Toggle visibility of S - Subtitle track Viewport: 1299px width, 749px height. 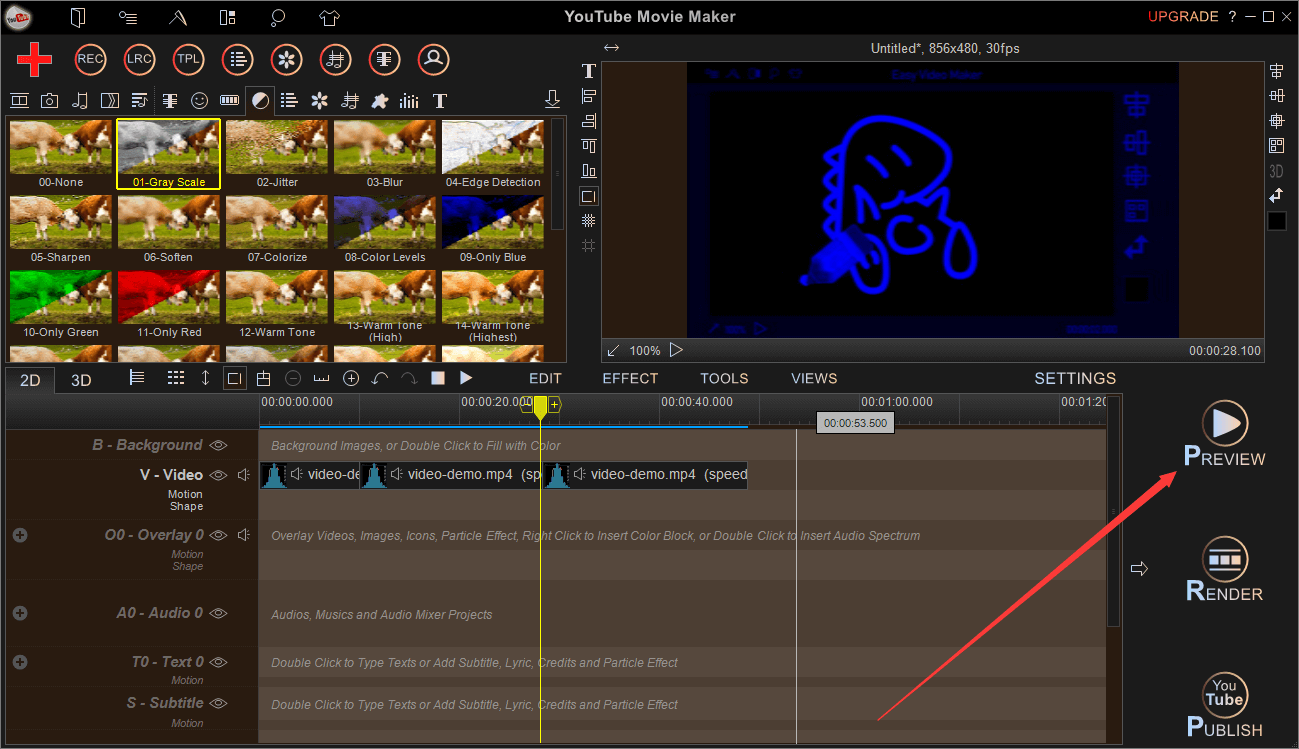pos(218,703)
